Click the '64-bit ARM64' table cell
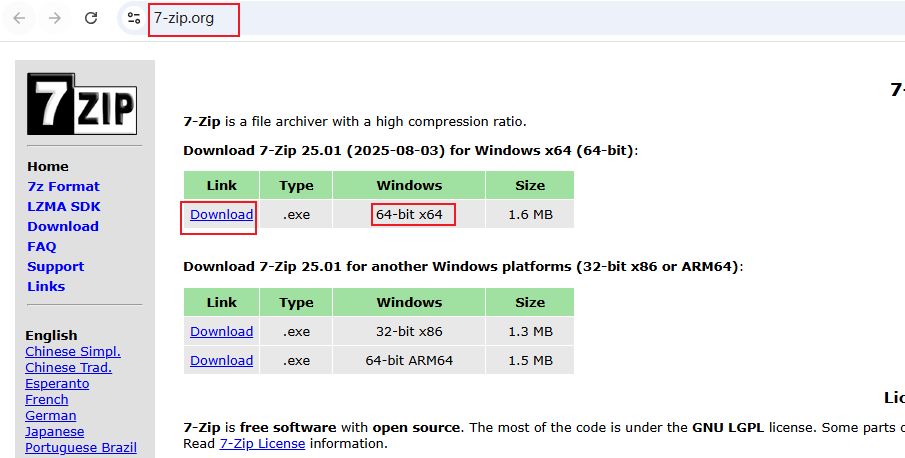Viewport: 905px width, 458px height. pyautogui.click(x=409, y=361)
